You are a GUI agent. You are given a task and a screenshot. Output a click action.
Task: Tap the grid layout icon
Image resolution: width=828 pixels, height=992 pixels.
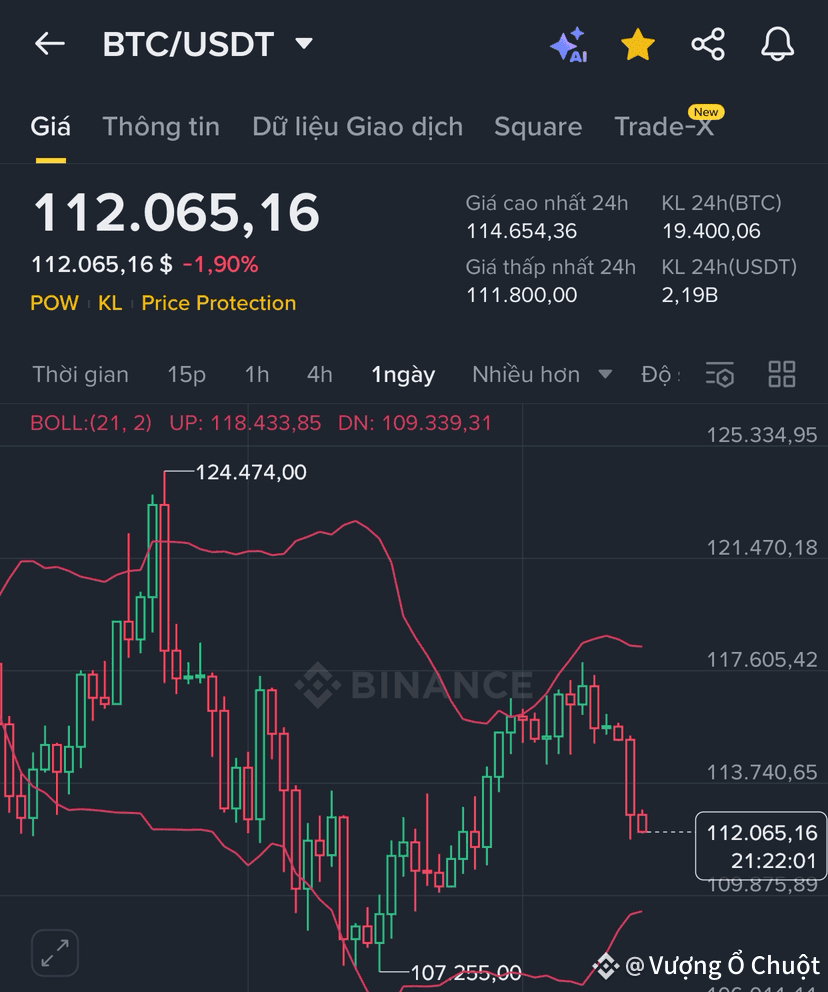tap(781, 375)
